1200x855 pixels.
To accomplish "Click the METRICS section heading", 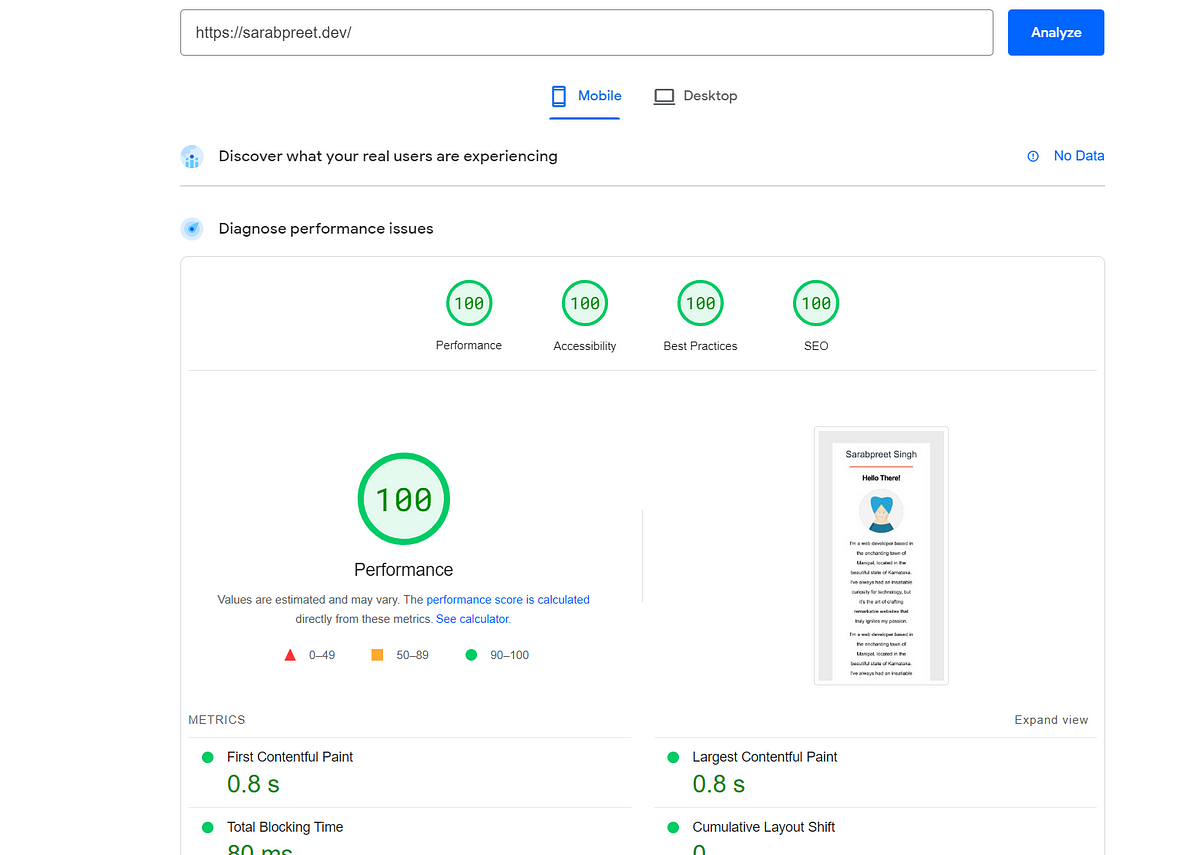I will [217, 720].
